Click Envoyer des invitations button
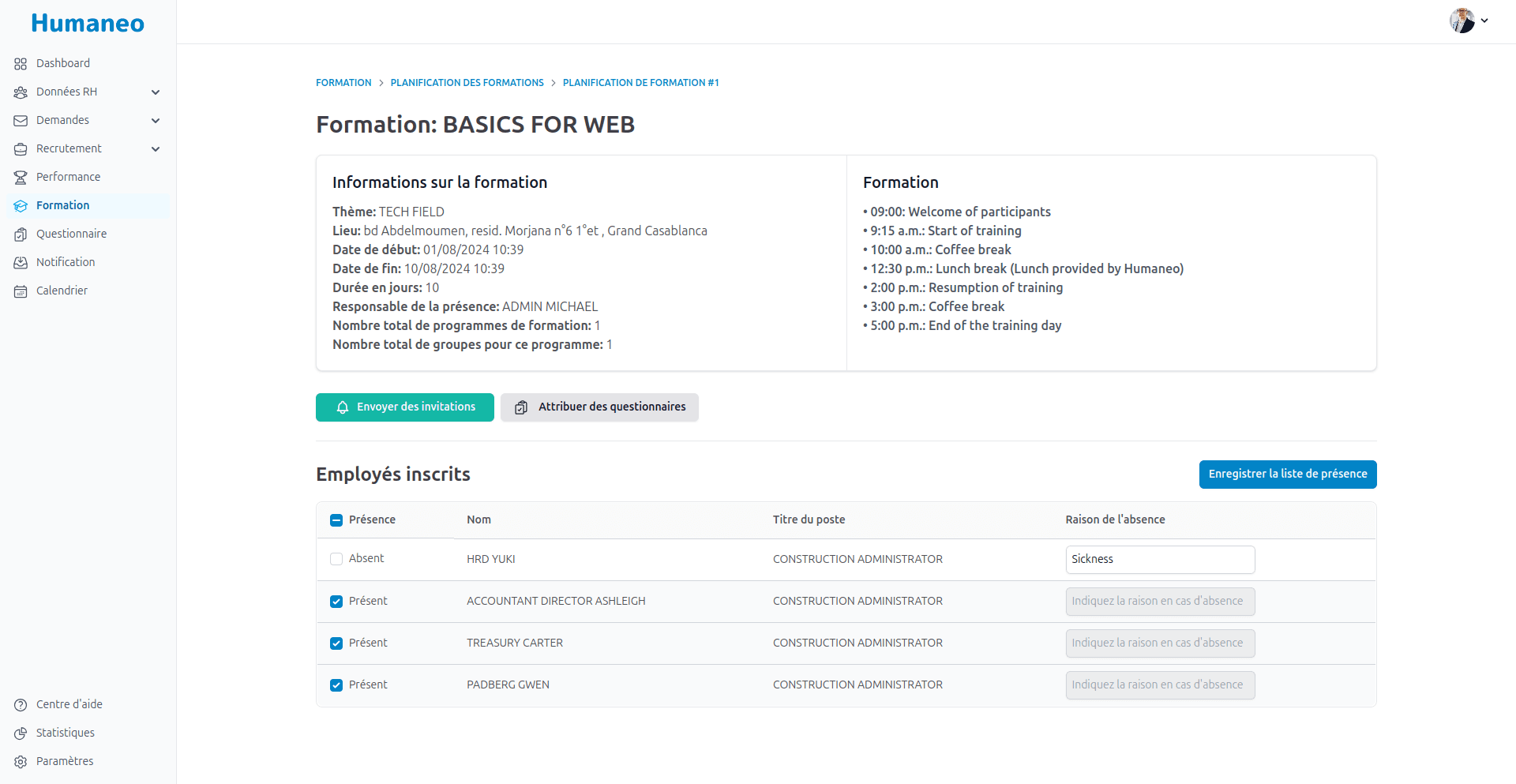Image resolution: width=1516 pixels, height=784 pixels. point(405,407)
